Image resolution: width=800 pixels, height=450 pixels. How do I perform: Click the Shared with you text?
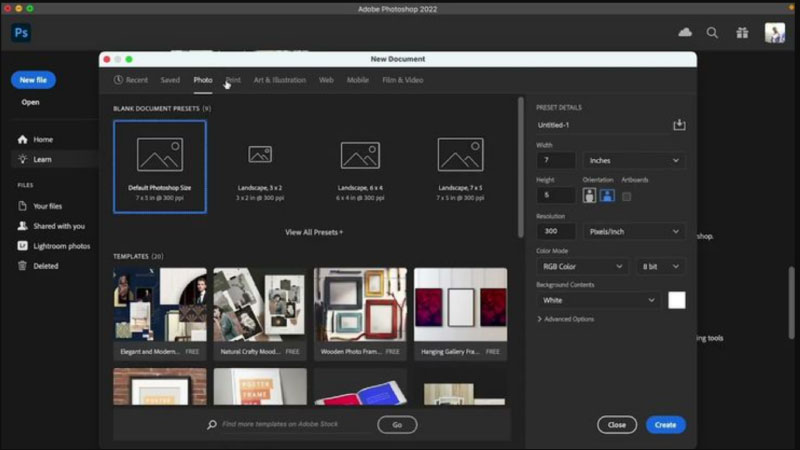click(59, 226)
